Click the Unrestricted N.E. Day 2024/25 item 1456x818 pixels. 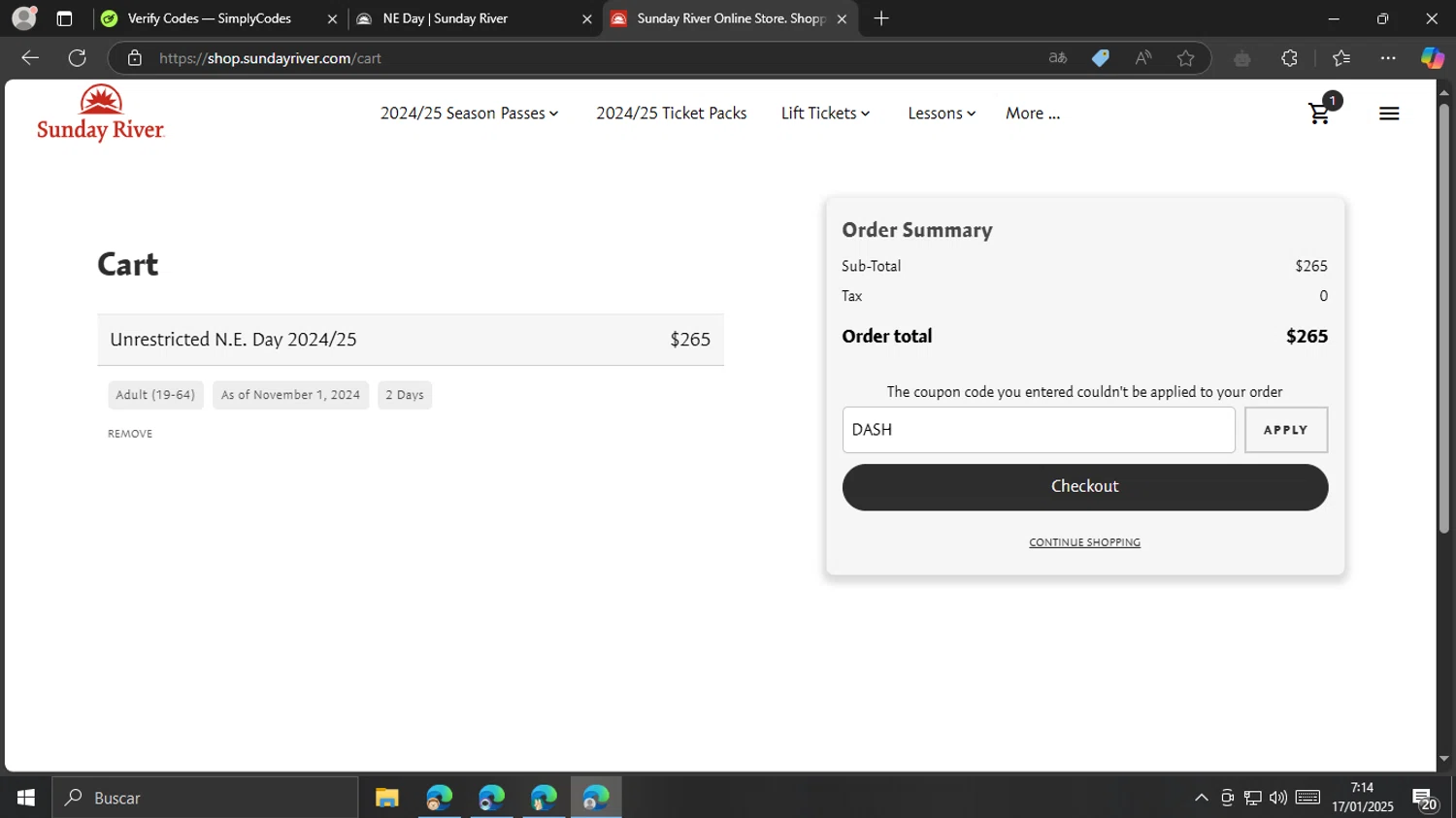[233, 340]
